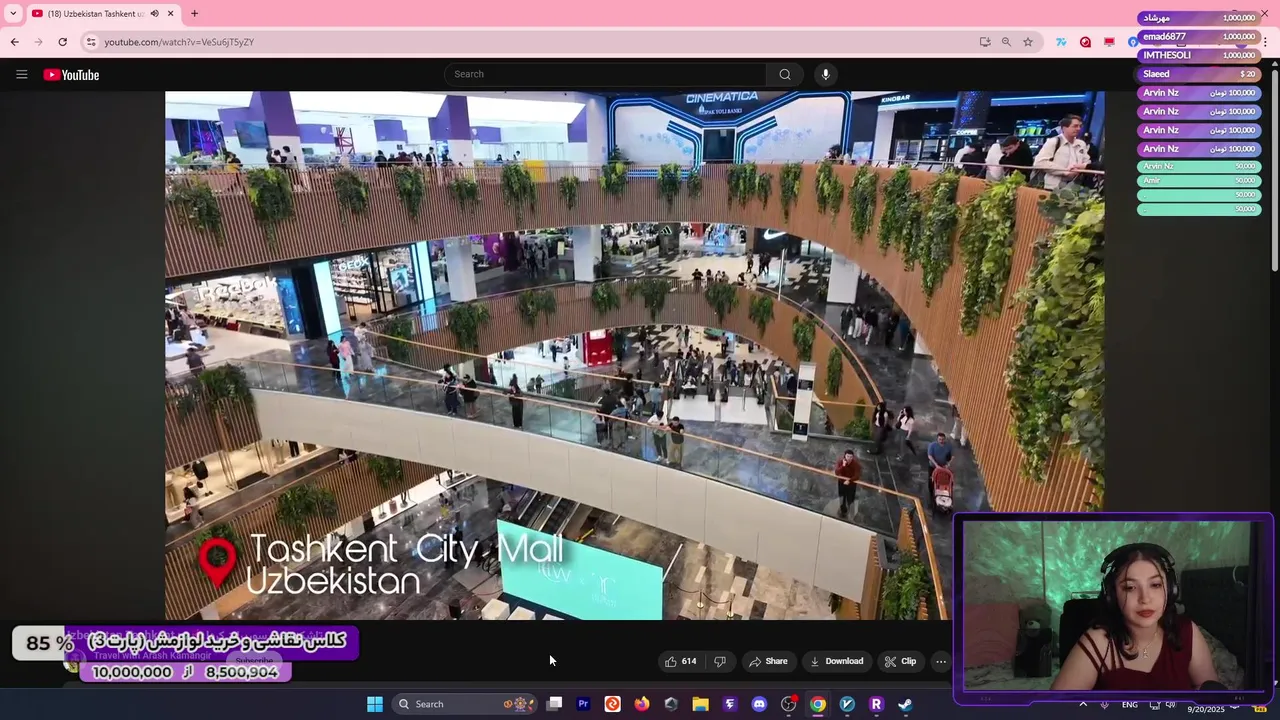Go forward with browser forward arrow
Image resolution: width=1280 pixels, height=720 pixels.
[x=38, y=42]
